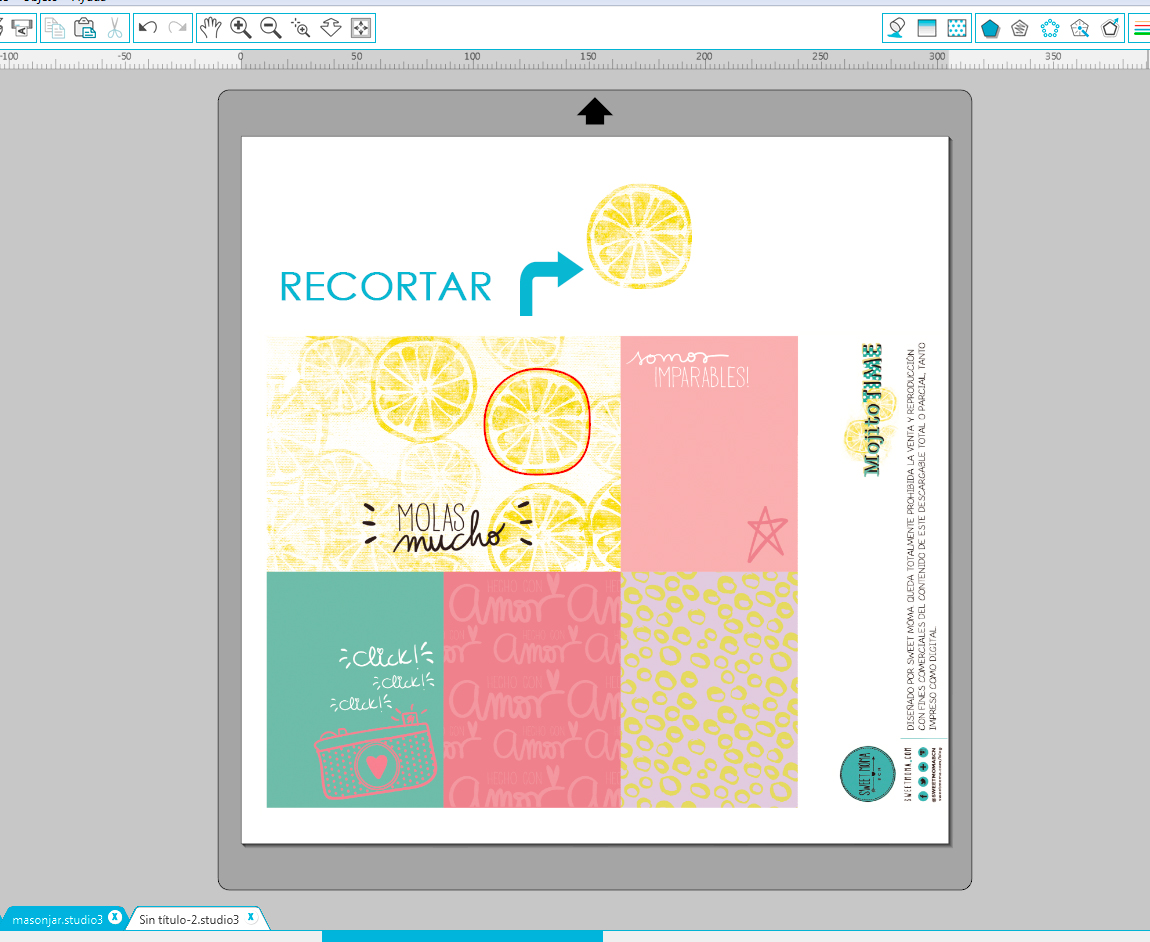This screenshot has height=942, width=1150.
Task: Select the Pan hand tool
Action: pyautogui.click(x=210, y=29)
